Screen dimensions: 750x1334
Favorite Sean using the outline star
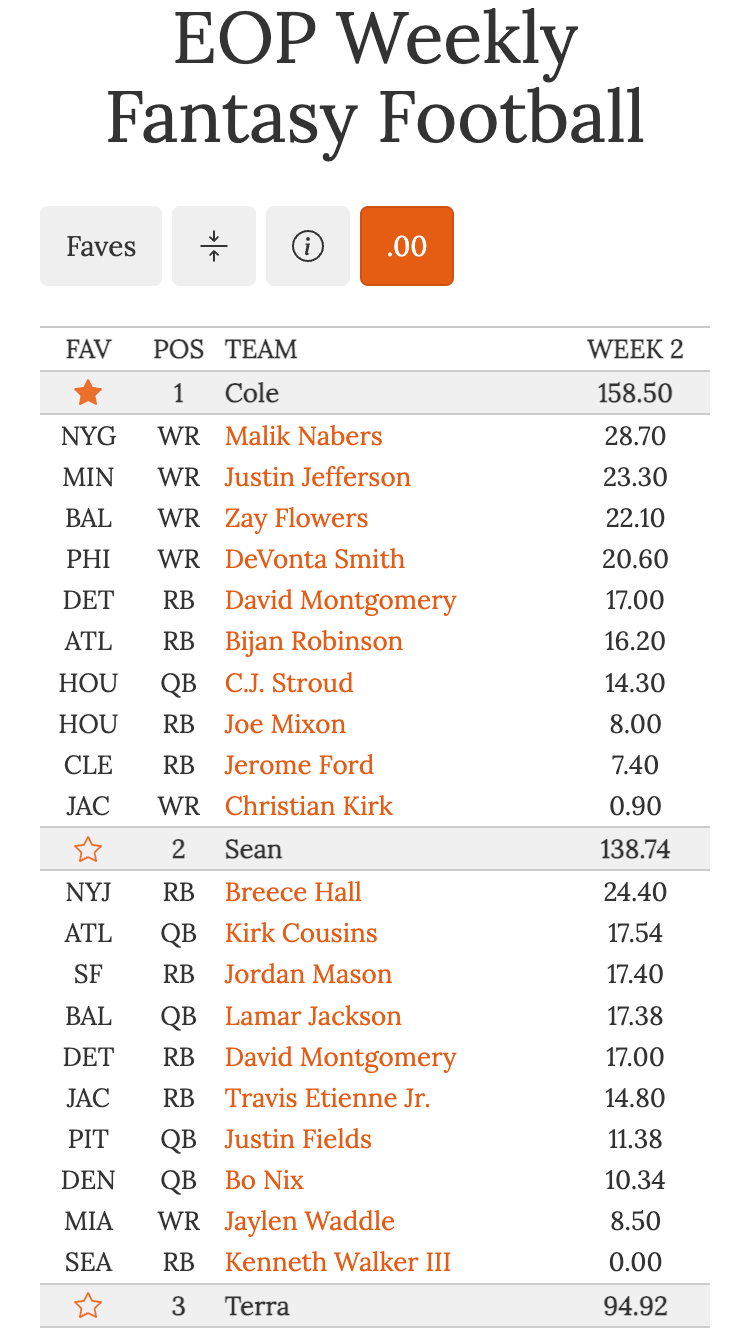(x=88, y=850)
